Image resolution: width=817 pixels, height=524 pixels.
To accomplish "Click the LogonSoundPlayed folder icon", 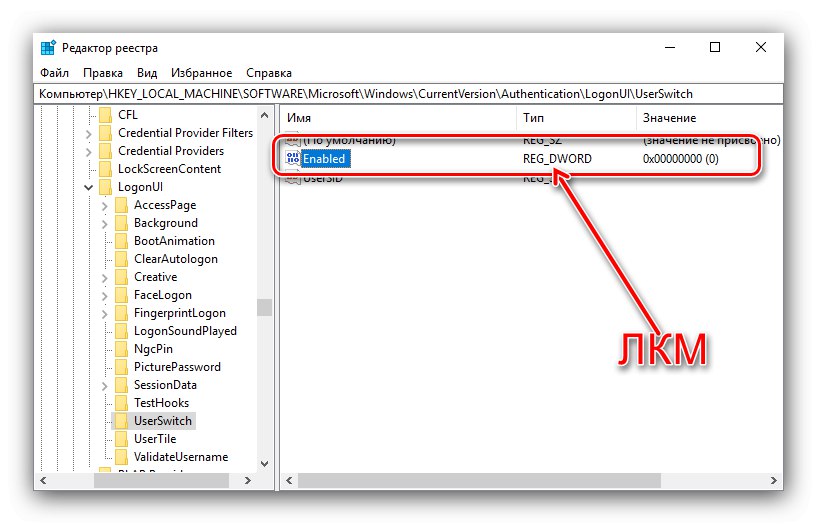I will [121, 331].
